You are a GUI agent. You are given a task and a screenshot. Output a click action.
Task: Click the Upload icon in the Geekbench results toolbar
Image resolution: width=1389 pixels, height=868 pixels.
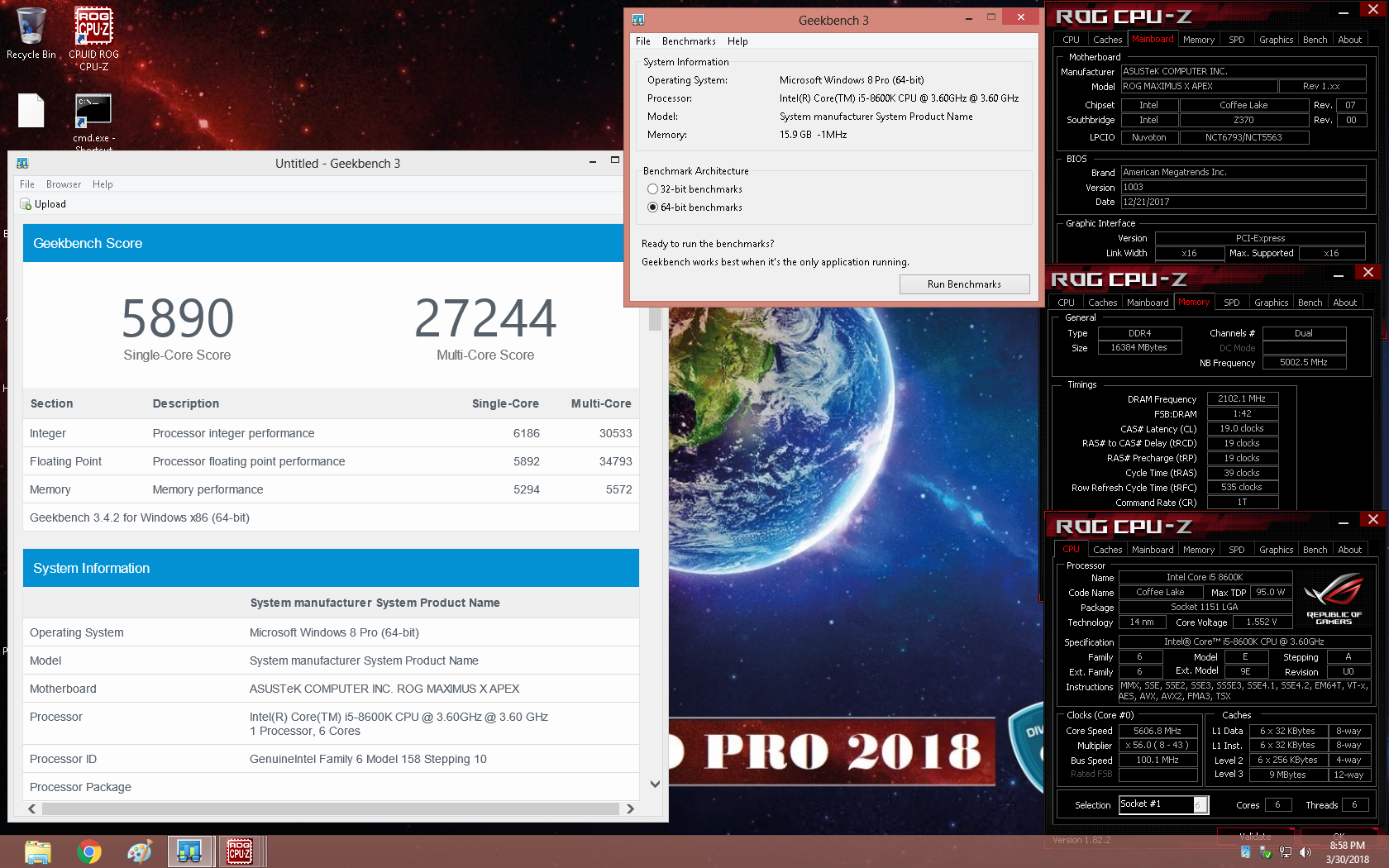26,204
